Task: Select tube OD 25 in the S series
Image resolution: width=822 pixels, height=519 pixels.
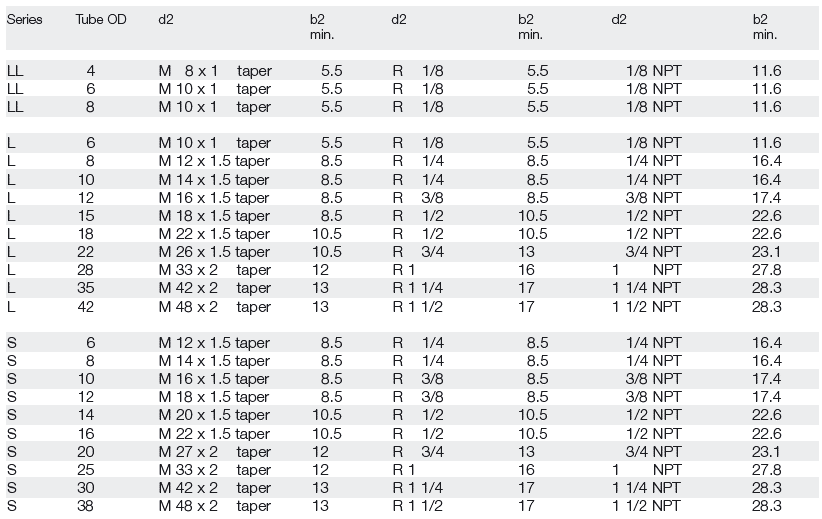Action: (x=85, y=470)
